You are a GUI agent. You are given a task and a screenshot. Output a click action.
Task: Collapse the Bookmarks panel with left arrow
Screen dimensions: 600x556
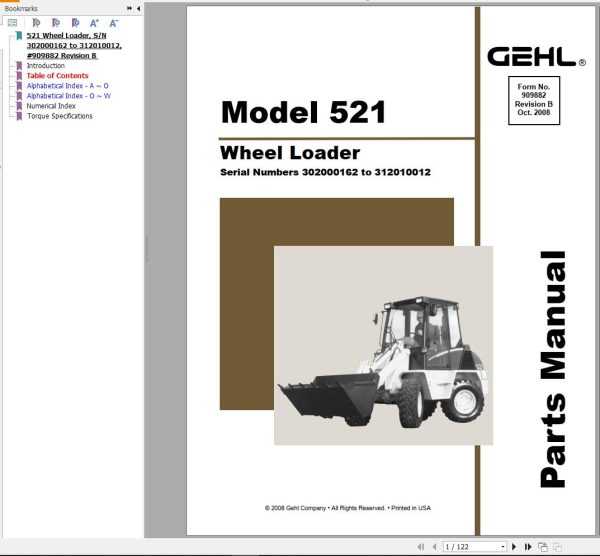(x=138, y=8)
